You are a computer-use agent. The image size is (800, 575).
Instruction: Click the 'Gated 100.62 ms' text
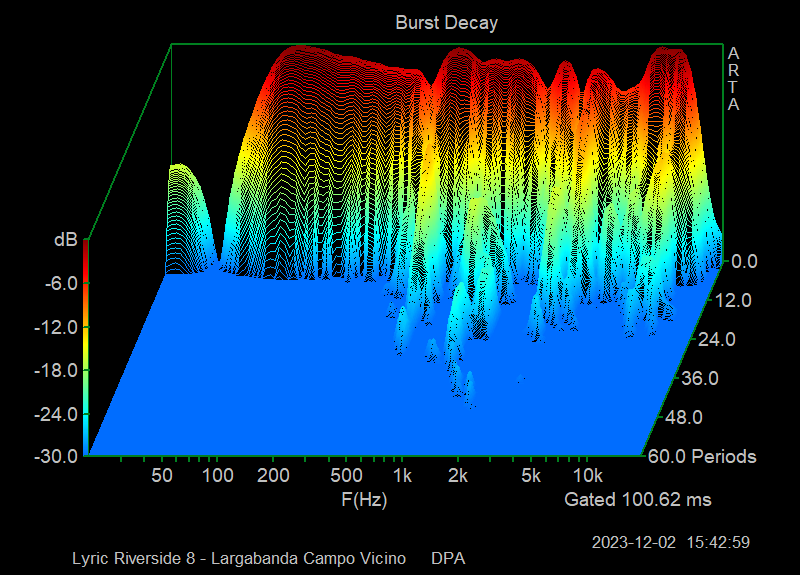(x=638, y=499)
